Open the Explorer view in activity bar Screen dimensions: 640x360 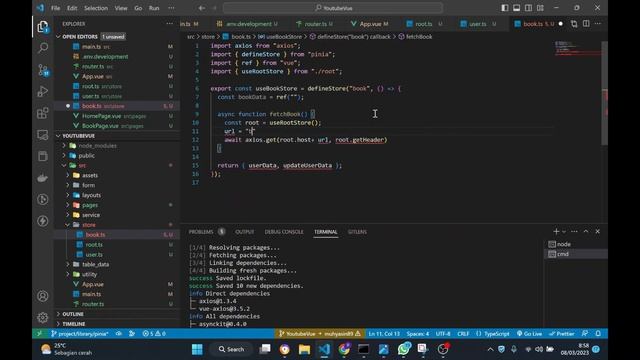pyautogui.click(x=43, y=27)
